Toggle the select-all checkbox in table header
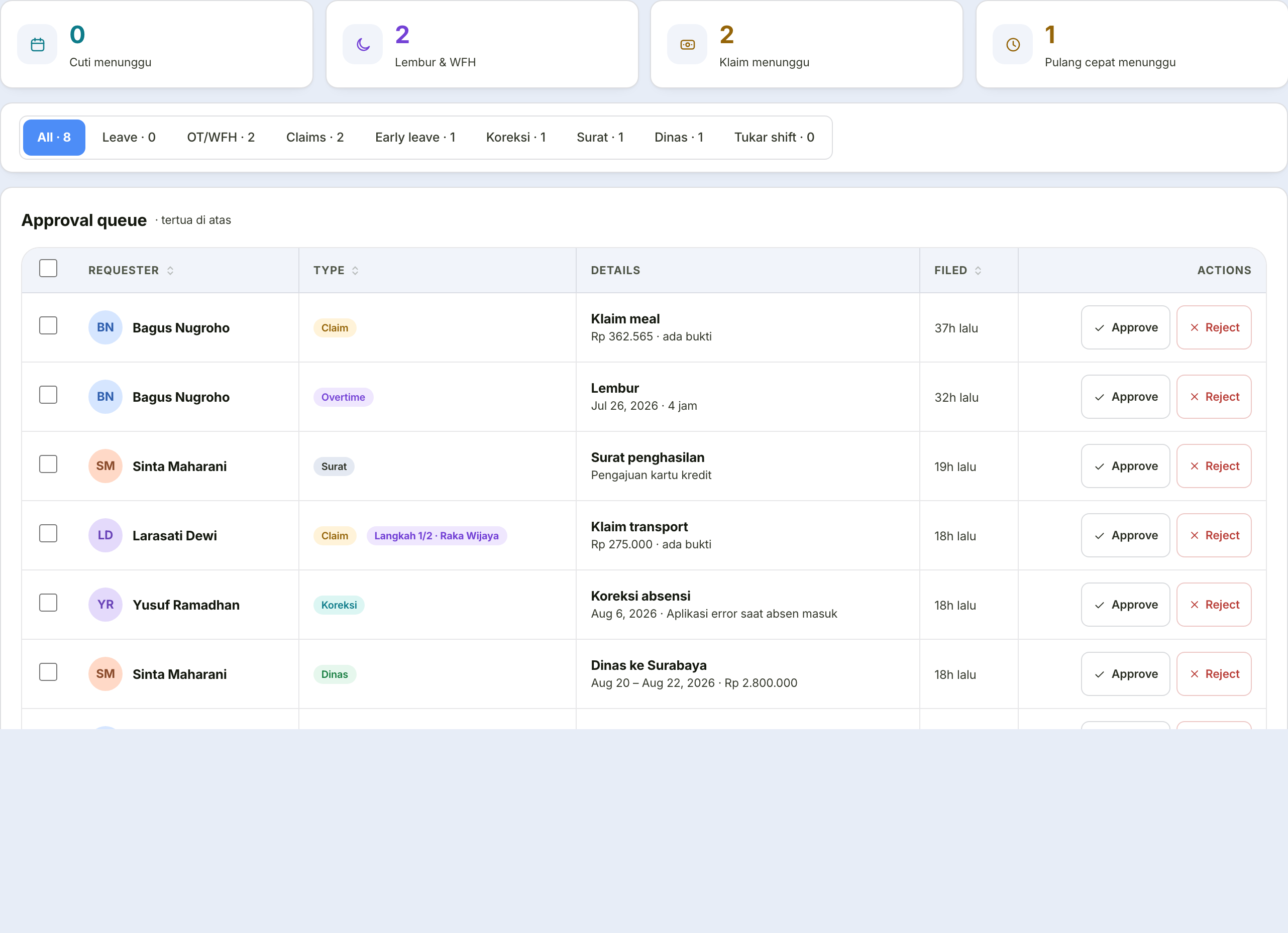 click(x=48, y=268)
